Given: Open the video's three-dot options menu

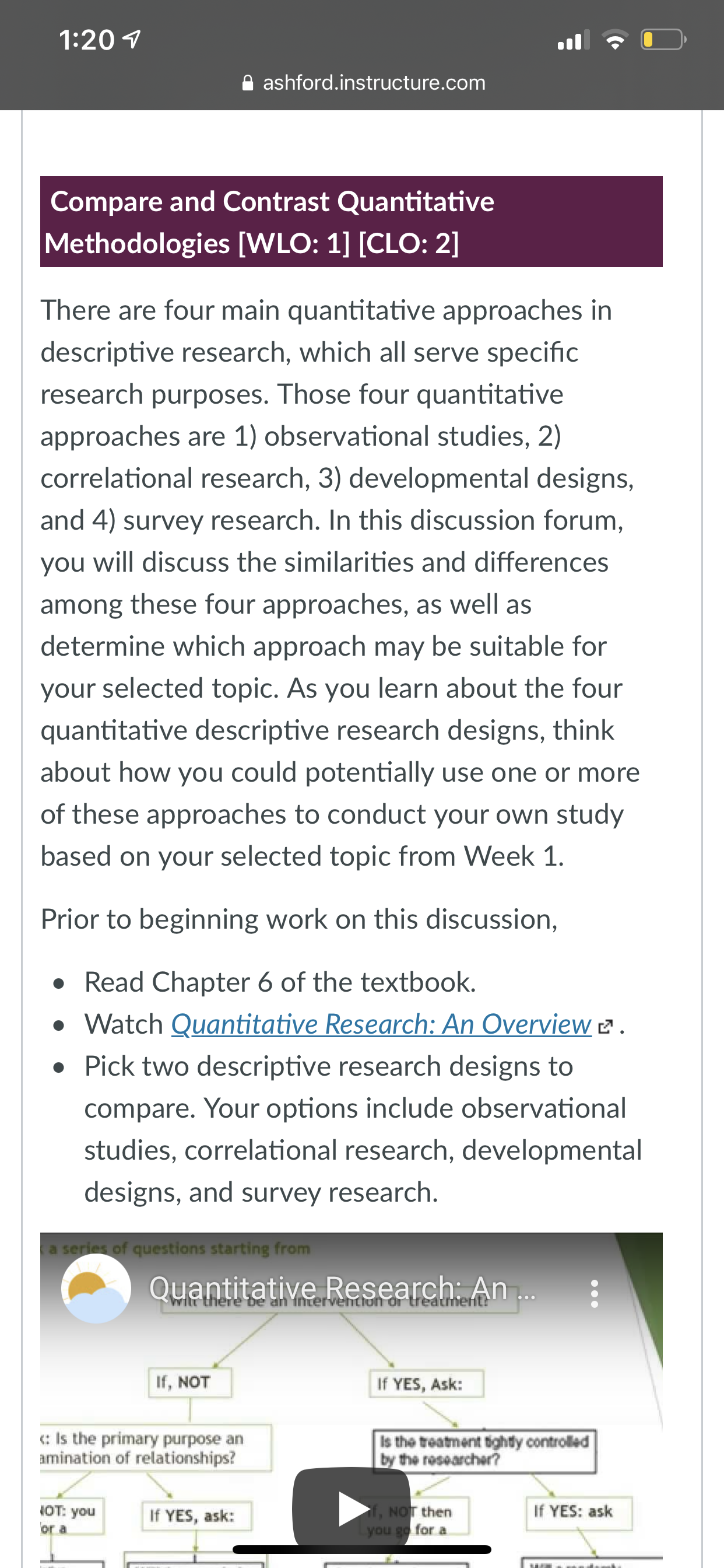Looking at the screenshot, I should (x=595, y=1293).
